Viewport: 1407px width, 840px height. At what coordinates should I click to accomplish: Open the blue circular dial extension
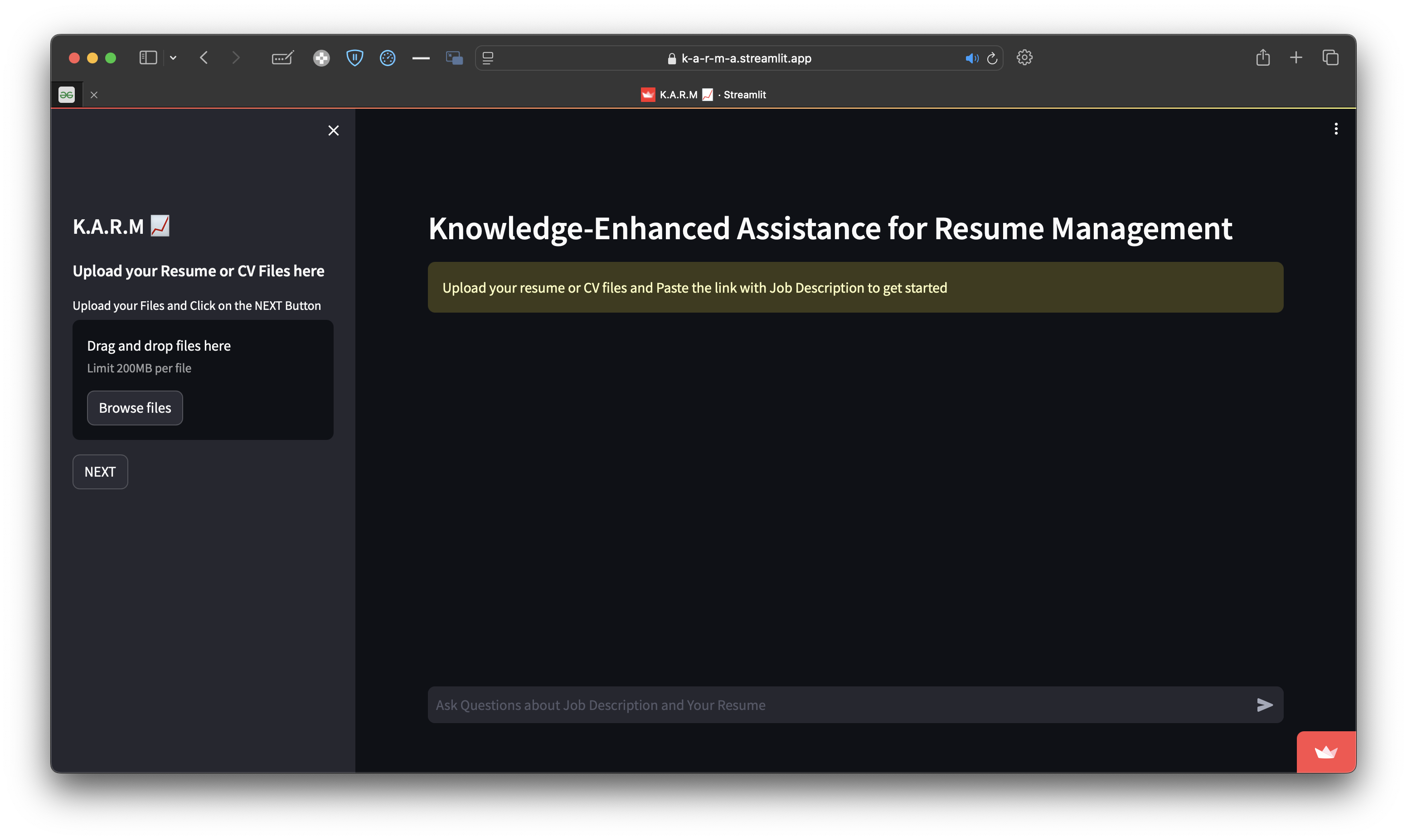coord(387,58)
